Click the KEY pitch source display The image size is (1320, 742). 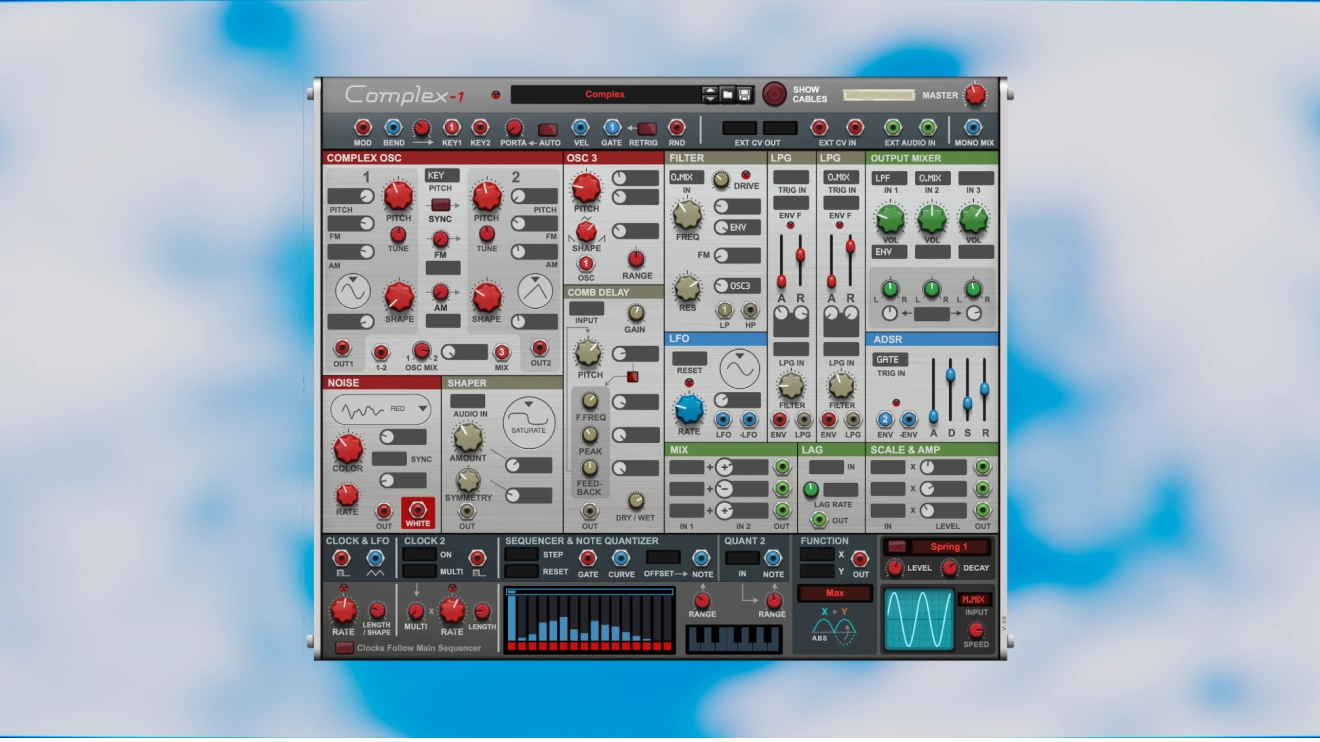pyautogui.click(x=441, y=175)
